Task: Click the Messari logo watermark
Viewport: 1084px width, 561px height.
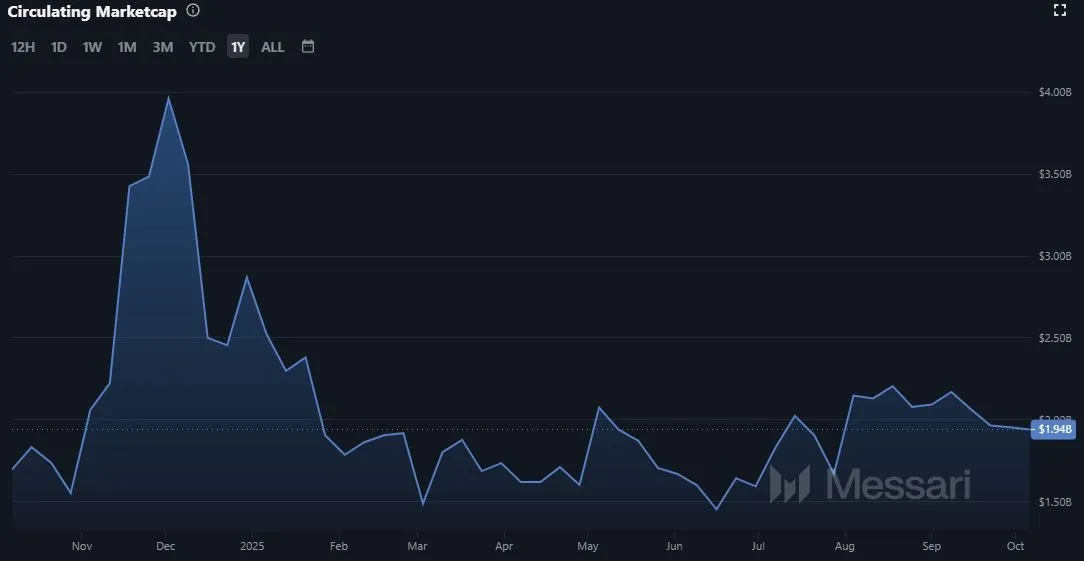Action: click(x=870, y=484)
